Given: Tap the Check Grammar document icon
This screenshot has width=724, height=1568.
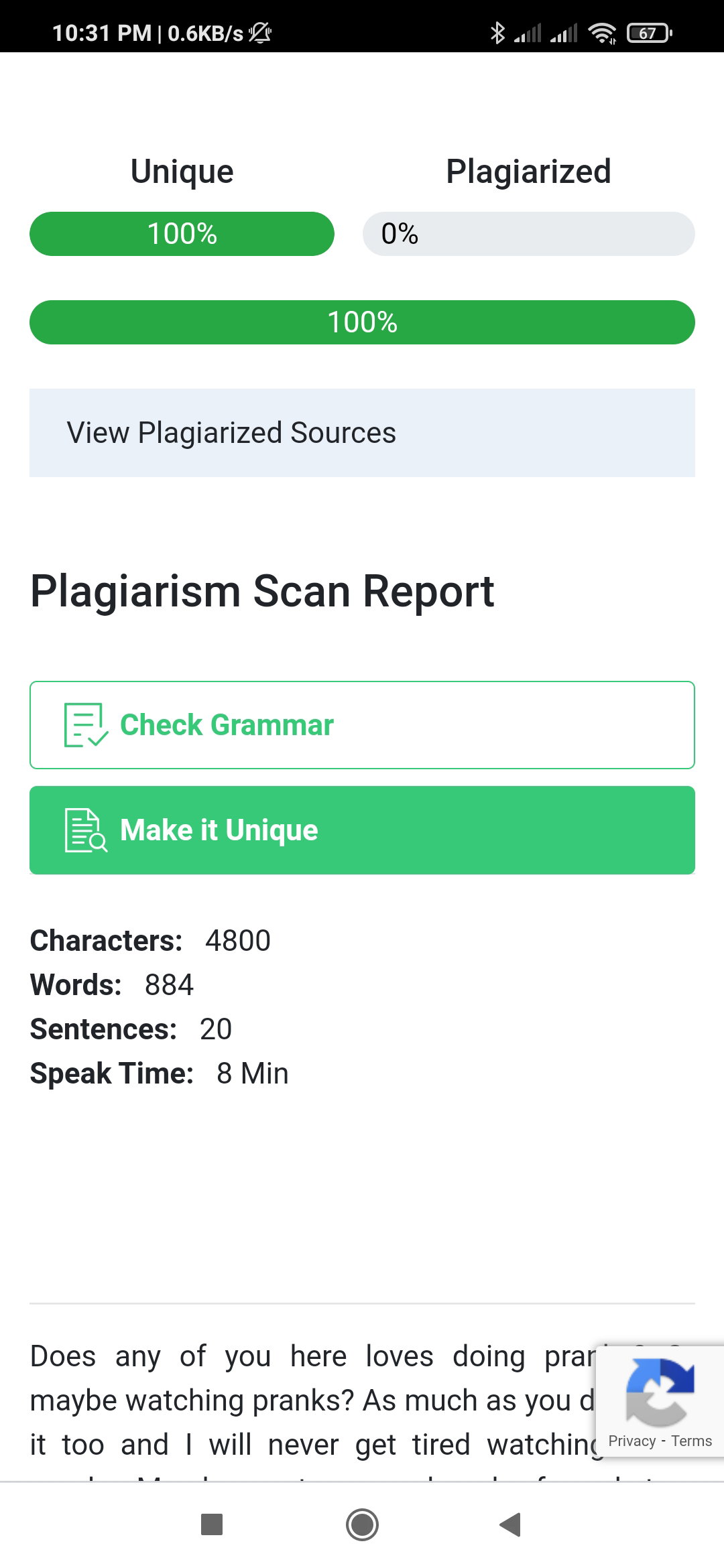Looking at the screenshot, I should [86, 725].
